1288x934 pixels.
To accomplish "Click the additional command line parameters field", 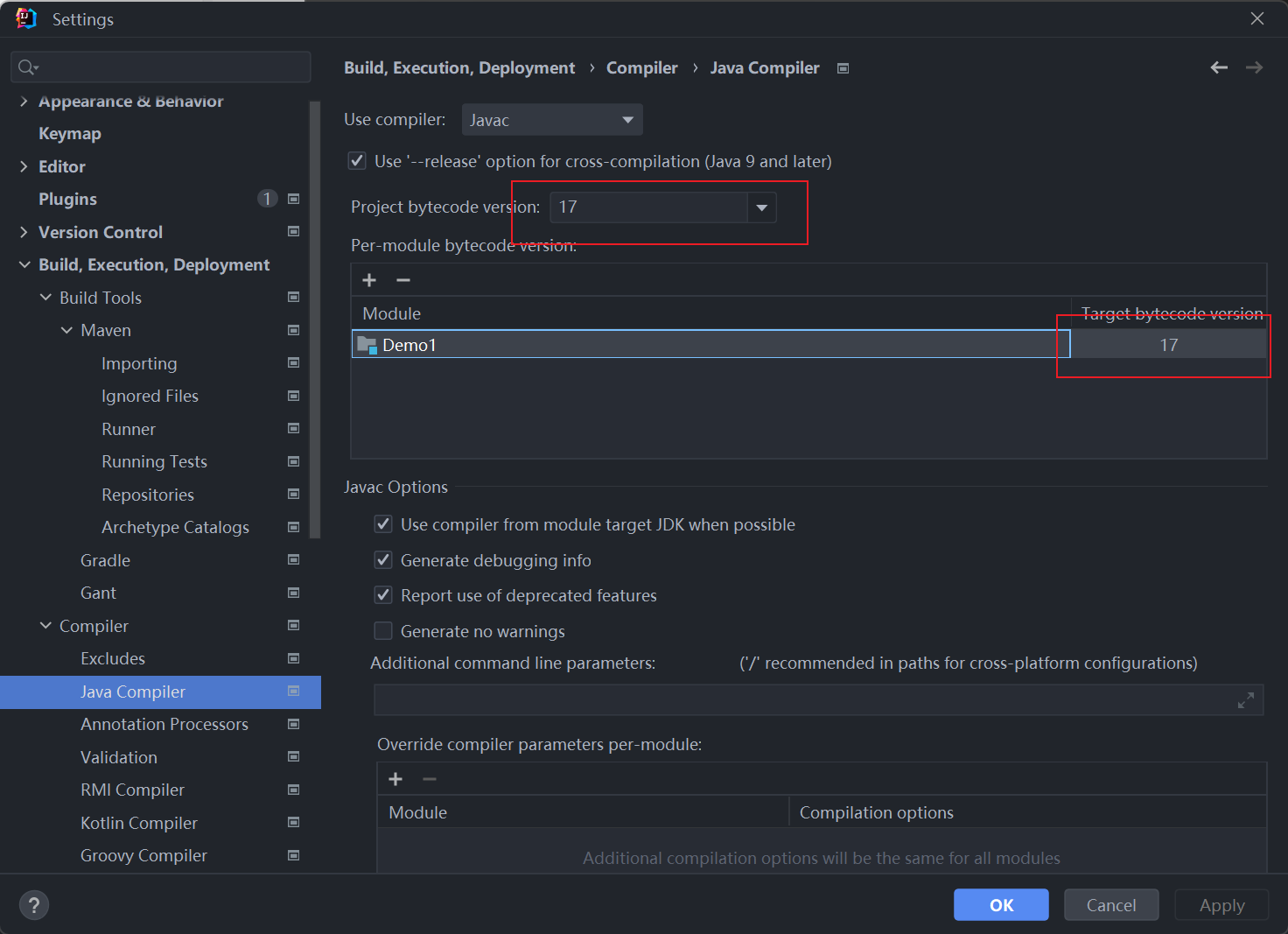I will tap(801, 700).
